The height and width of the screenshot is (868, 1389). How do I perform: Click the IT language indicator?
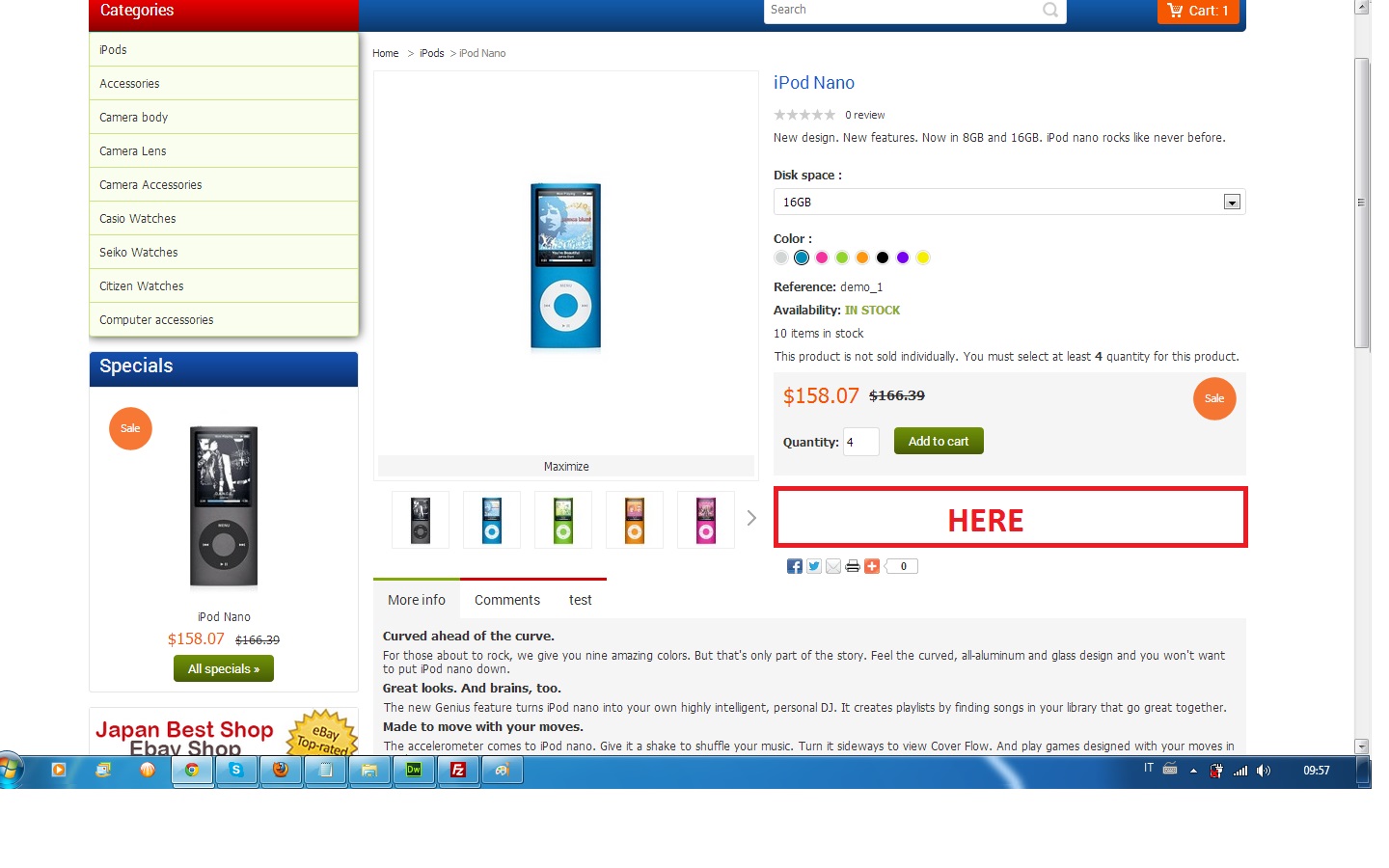(x=1148, y=768)
